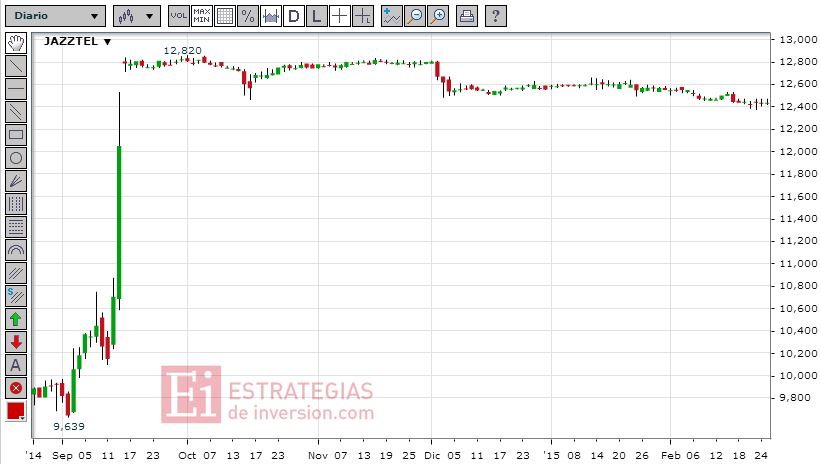Select the trend line drawing tool
Screen dimensions: 821x464
pyautogui.click(x=16, y=66)
